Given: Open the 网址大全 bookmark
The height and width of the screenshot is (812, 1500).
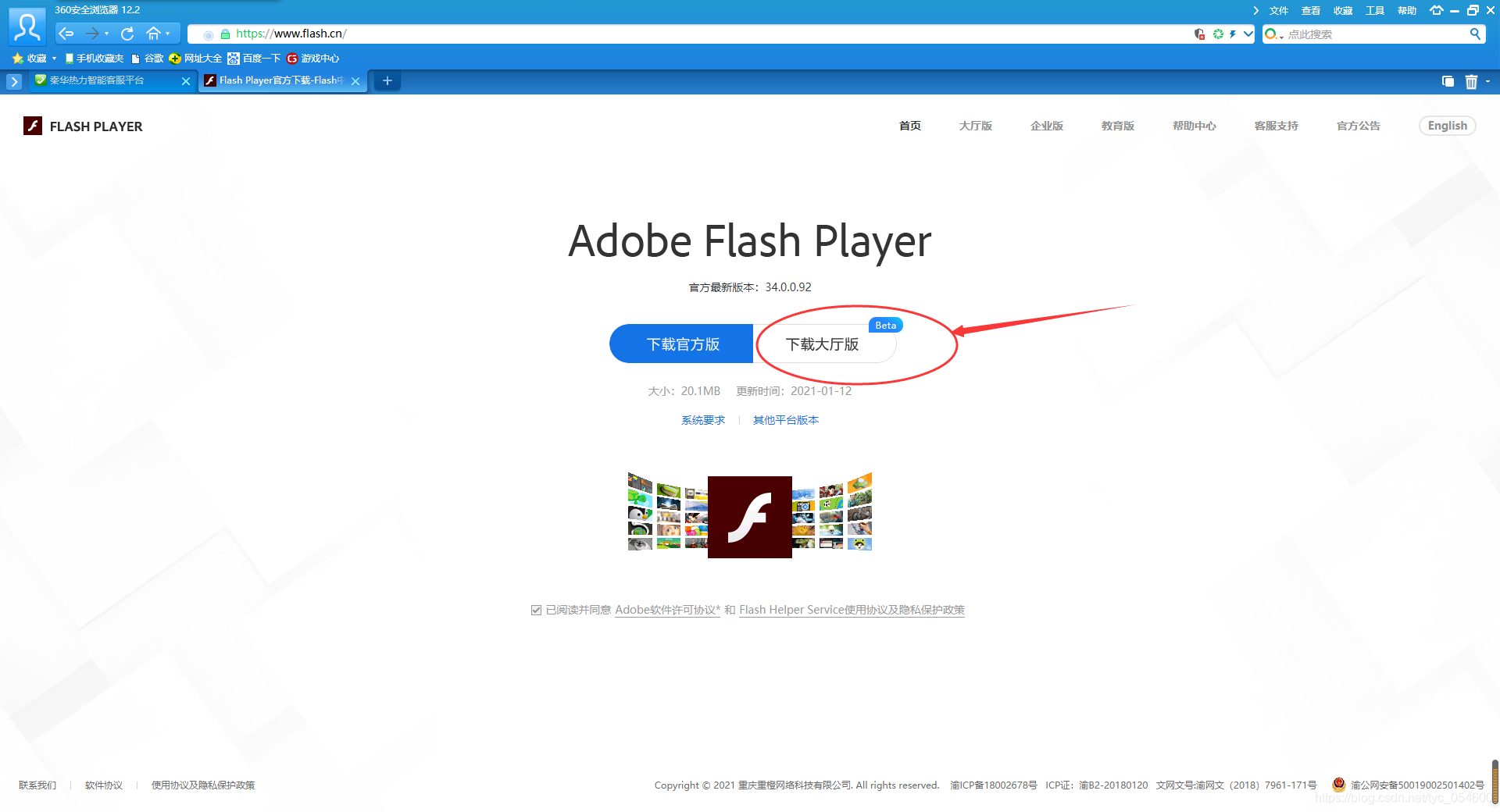Looking at the screenshot, I should pos(195,59).
